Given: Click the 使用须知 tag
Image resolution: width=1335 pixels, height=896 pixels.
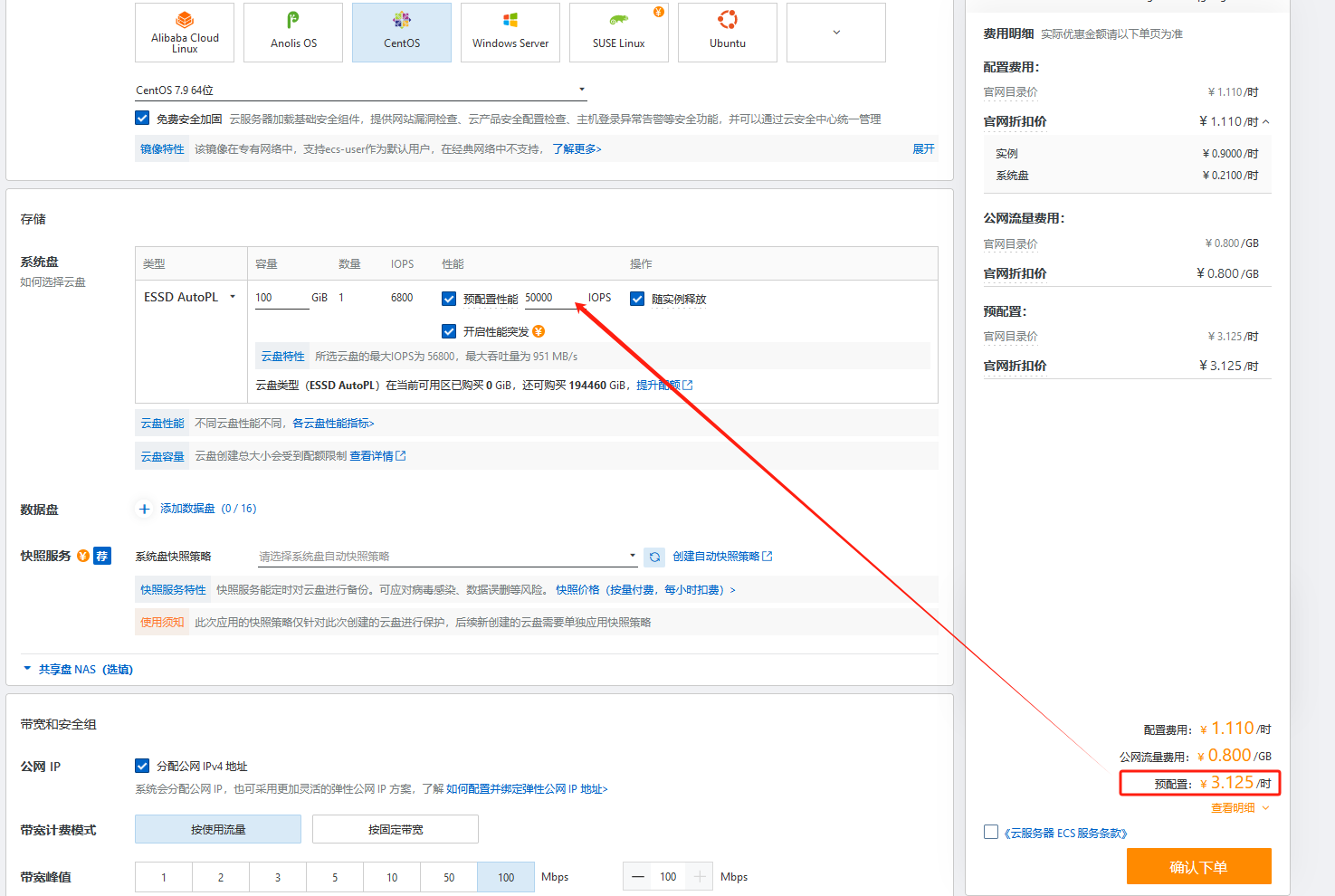Looking at the screenshot, I should click(x=162, y=623).
